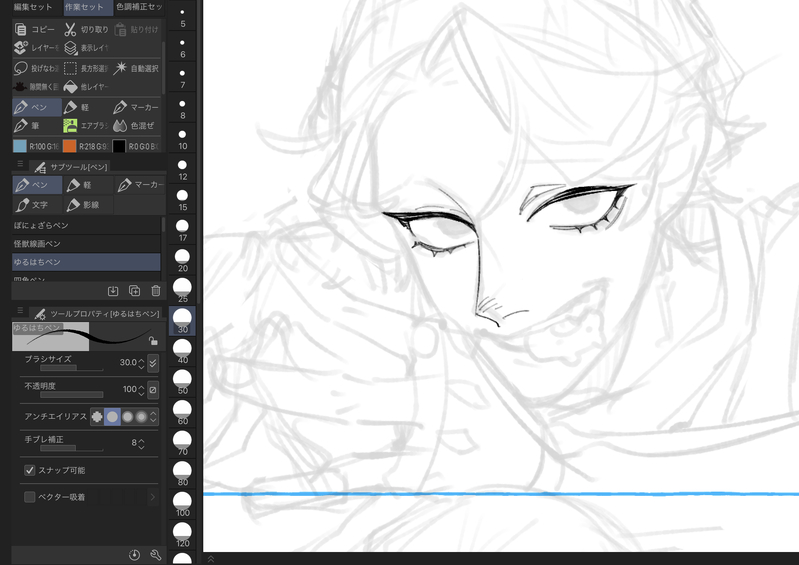Select the 影線 sub tool group tab

pos(88,205)
